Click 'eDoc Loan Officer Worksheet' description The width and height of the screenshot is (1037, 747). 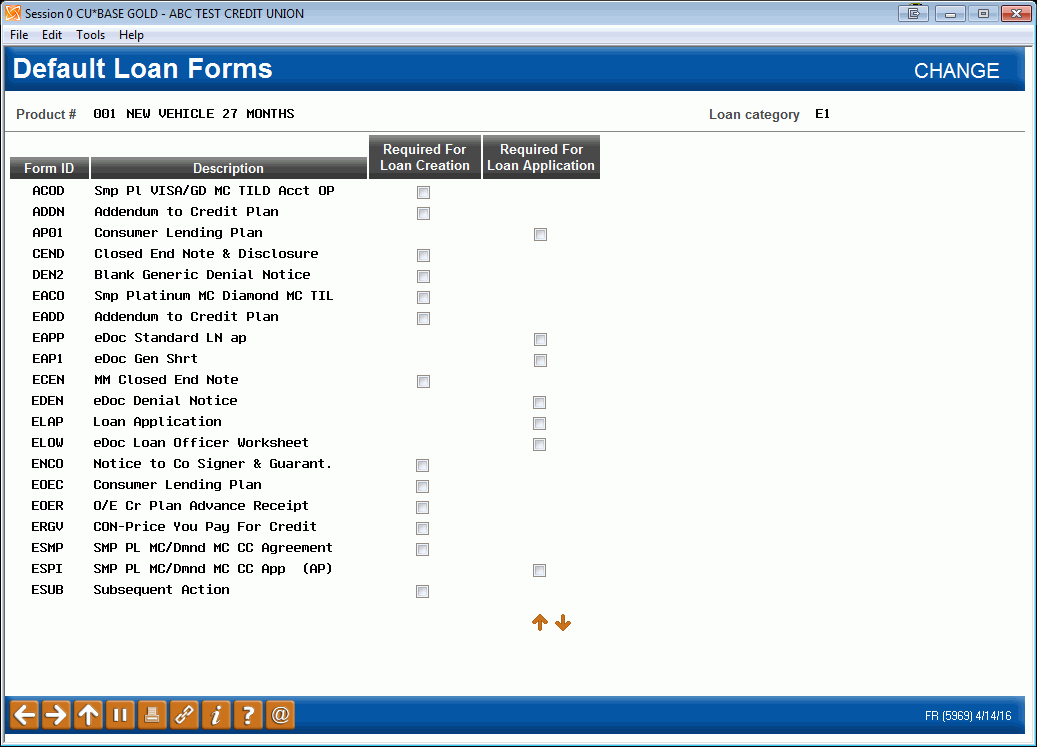click(x=201, y=443)
